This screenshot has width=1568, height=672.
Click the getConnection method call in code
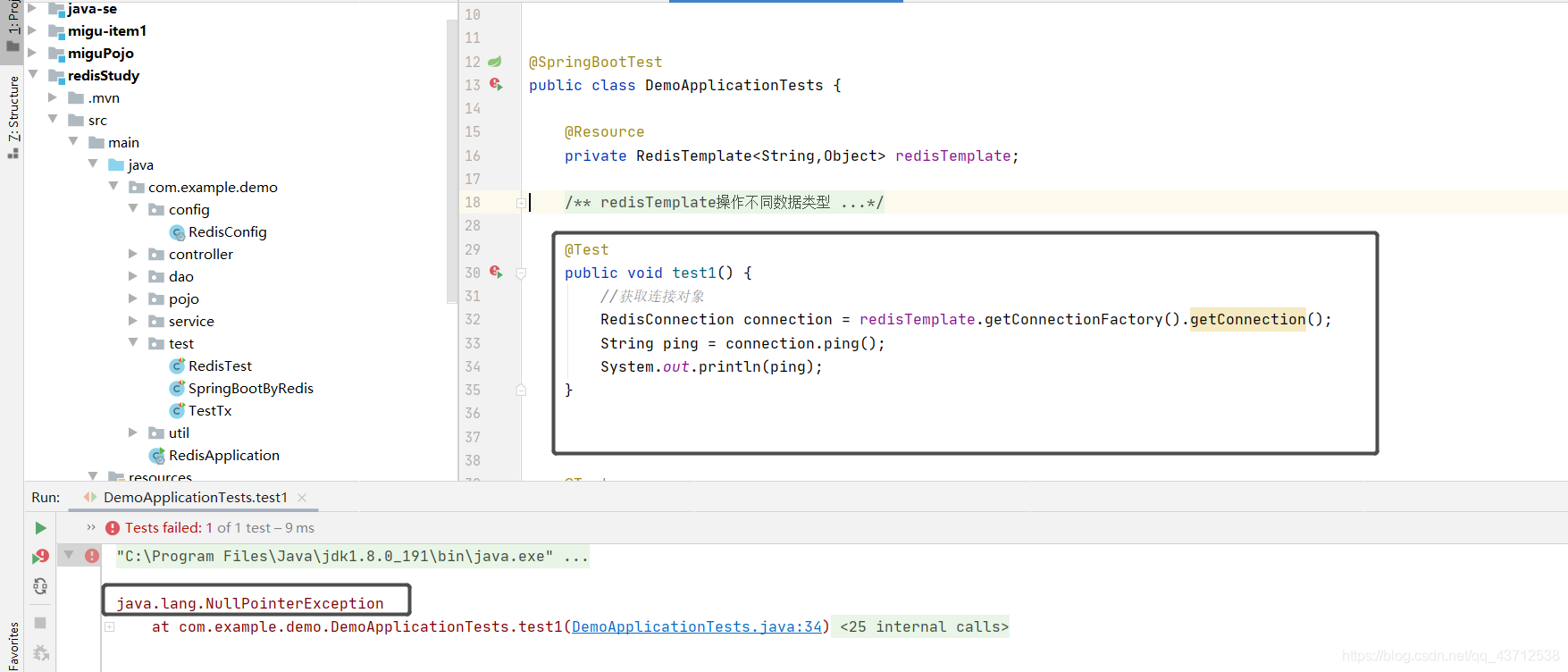[1247, 320]
